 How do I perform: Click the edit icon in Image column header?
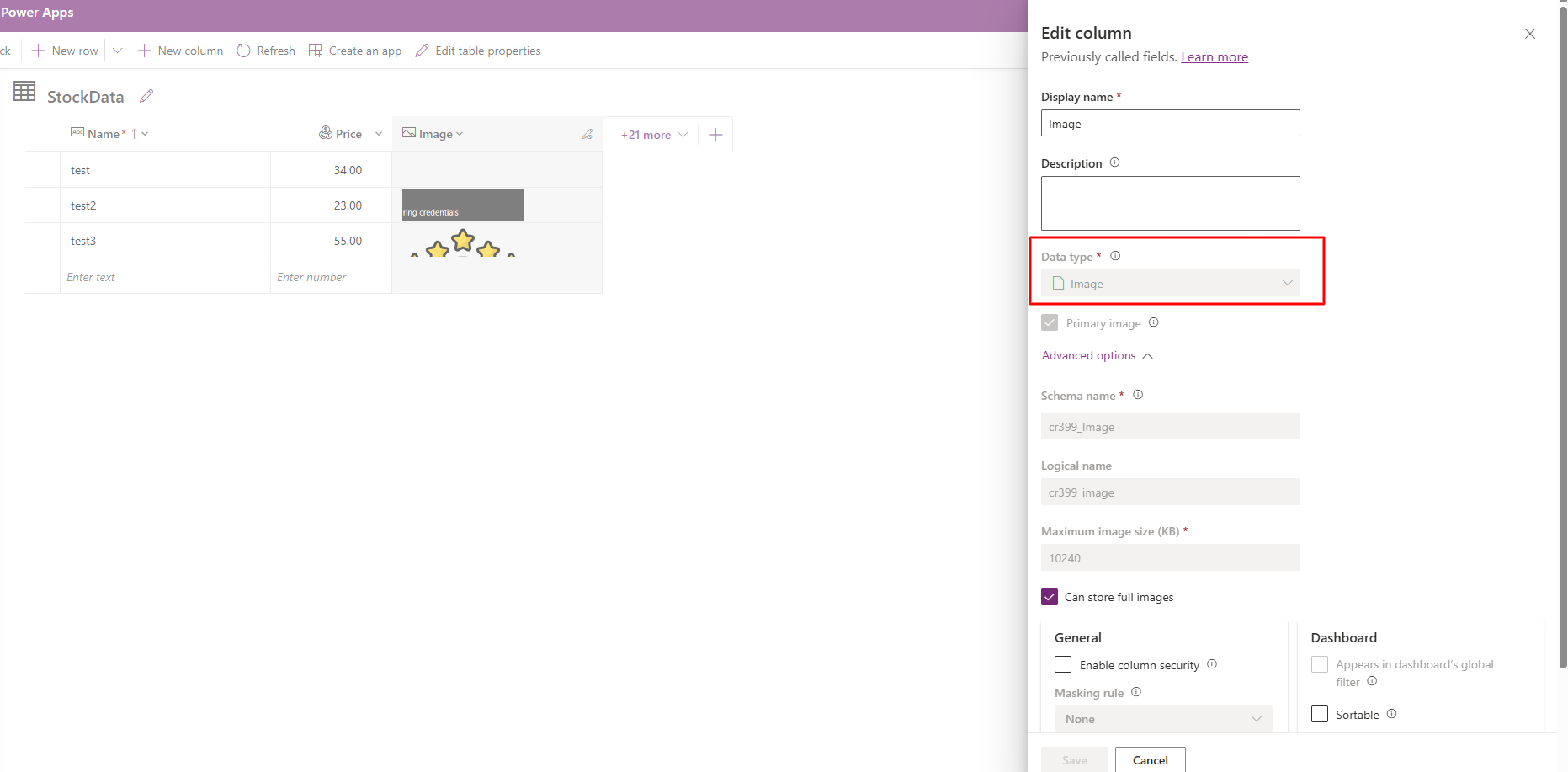tap(587, 134)
